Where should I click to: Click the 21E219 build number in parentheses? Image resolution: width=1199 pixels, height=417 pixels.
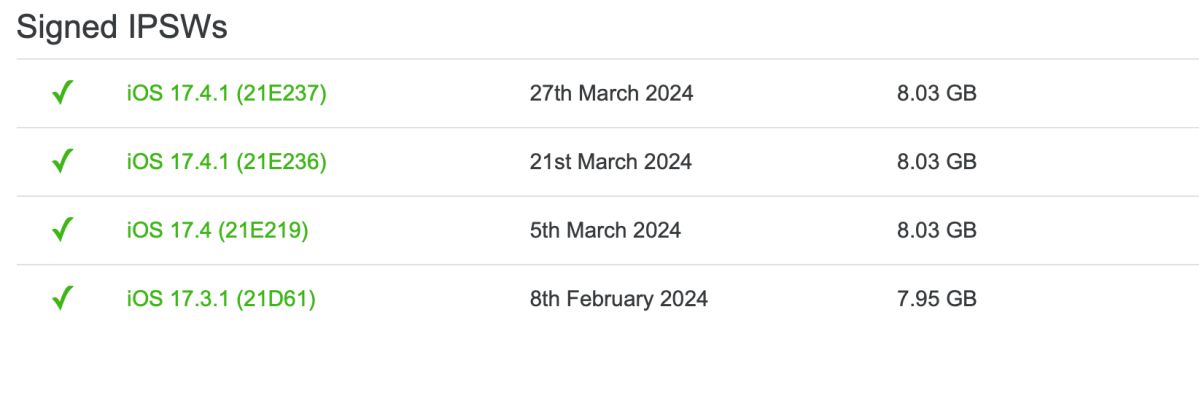[263, 230]
